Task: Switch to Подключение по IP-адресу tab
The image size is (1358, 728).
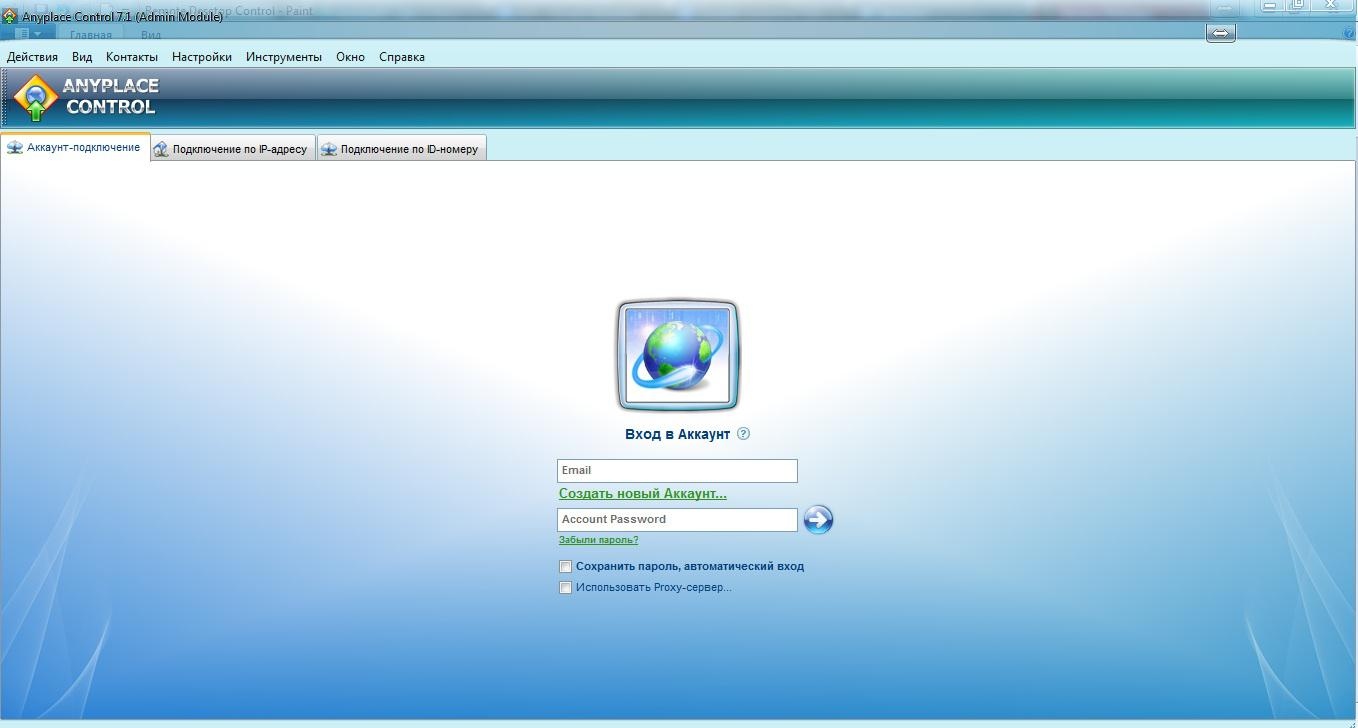Action: (233, 149)
